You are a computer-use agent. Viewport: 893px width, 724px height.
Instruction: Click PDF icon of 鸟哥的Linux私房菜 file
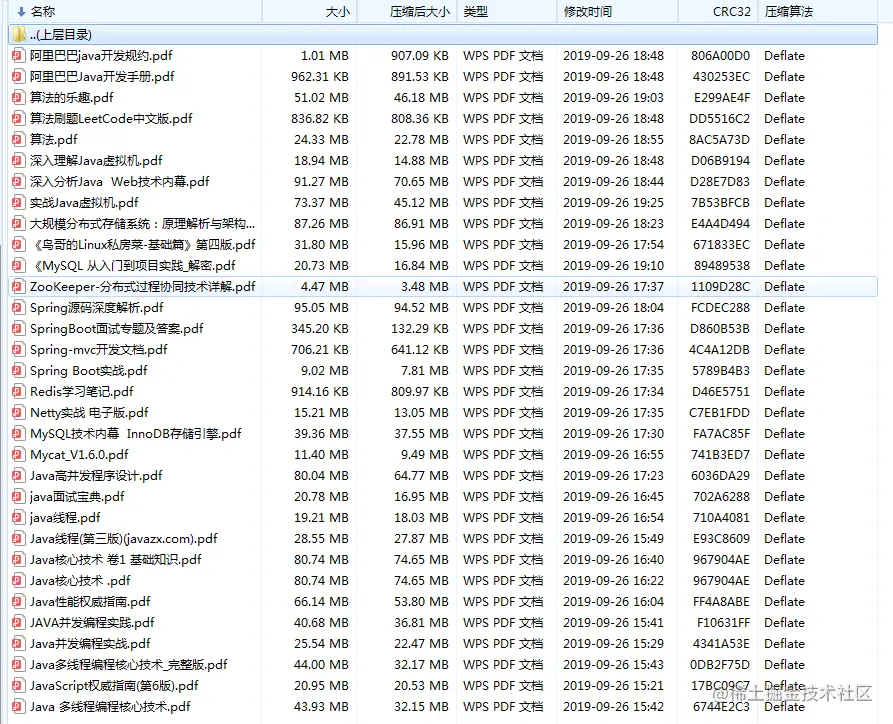(19, 244)
